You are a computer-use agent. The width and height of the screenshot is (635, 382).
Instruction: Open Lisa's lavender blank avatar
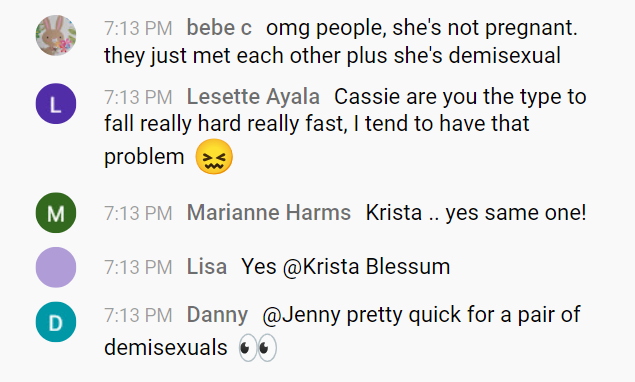[x=56, y=267]
